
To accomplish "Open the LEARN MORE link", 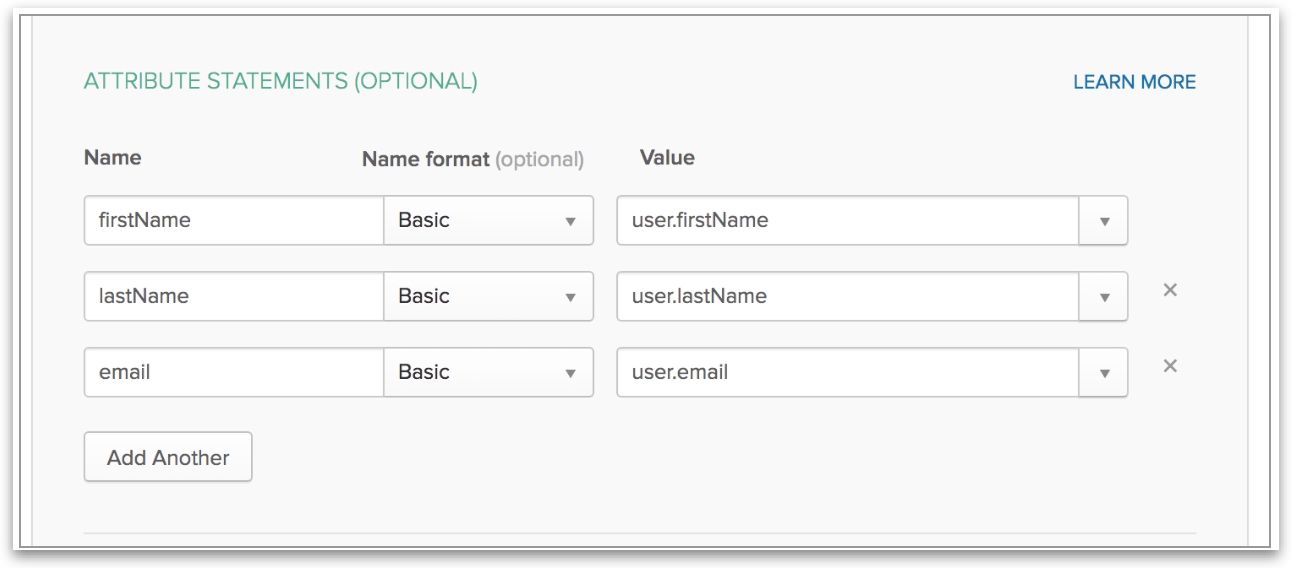I will (x=1134, y=82).
